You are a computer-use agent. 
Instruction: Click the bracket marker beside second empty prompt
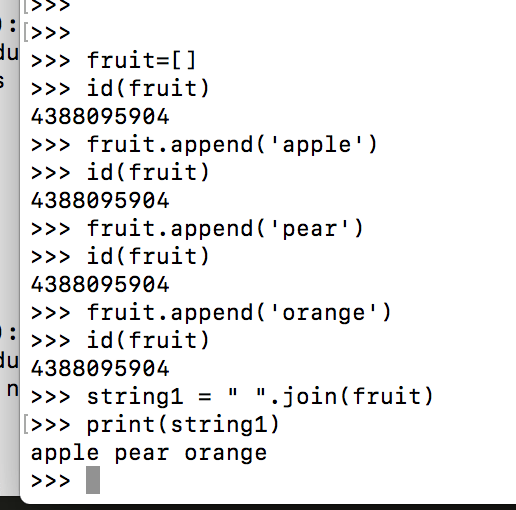point(26,33)
